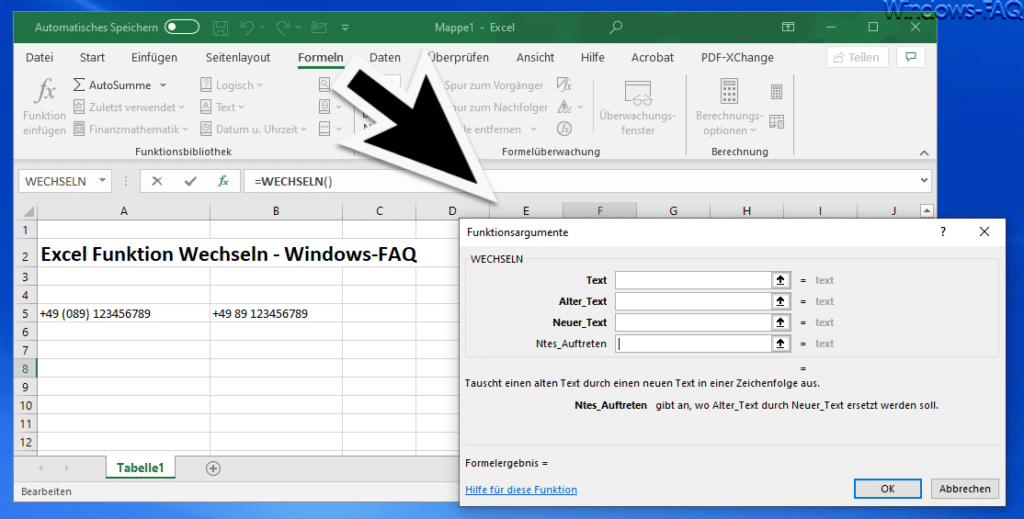Click the evaluate formula icon
The image size is (1024, 519).
[x=564, y=129]
